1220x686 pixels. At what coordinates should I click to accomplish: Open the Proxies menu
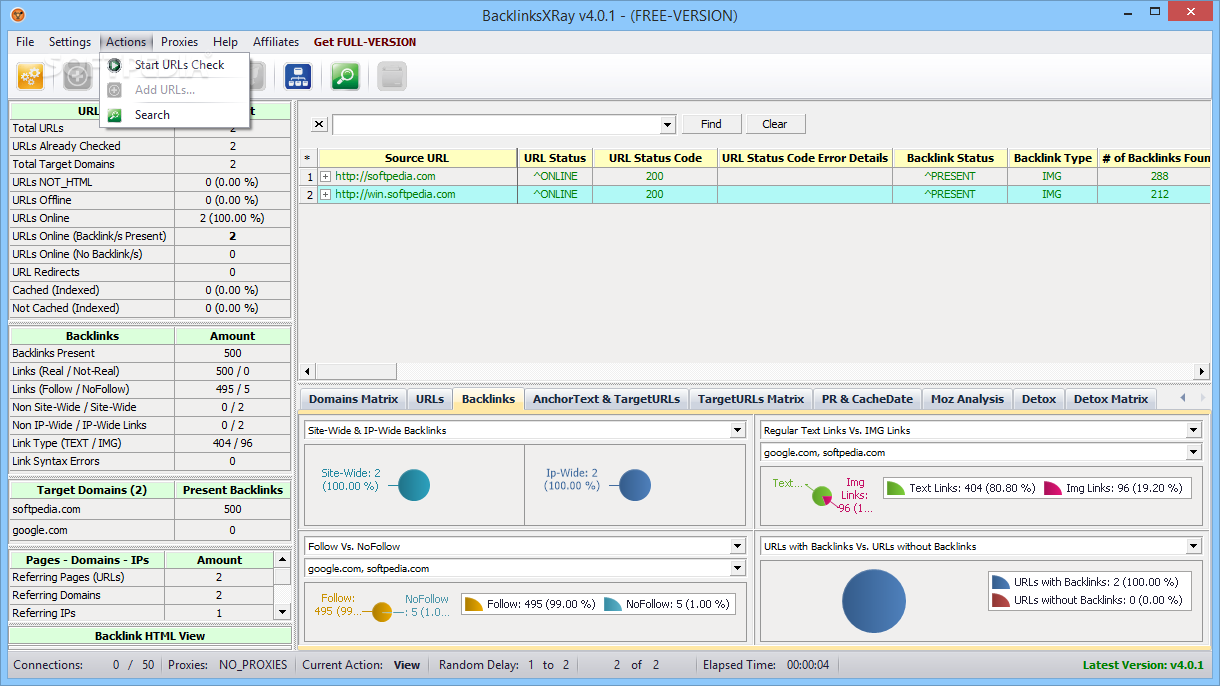[180, 42]
